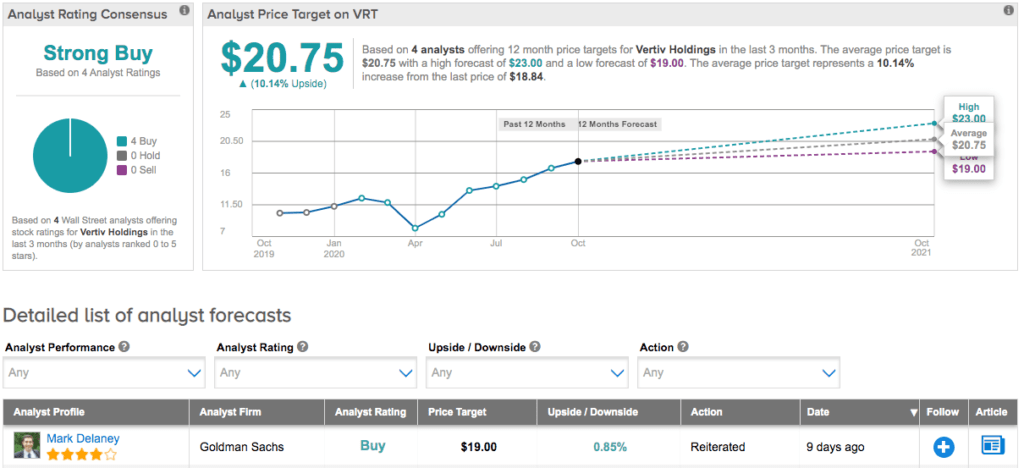Select the 12 Months Forecast chart label
Screen dimensions: 1024x468
click(x=618, y=124)
